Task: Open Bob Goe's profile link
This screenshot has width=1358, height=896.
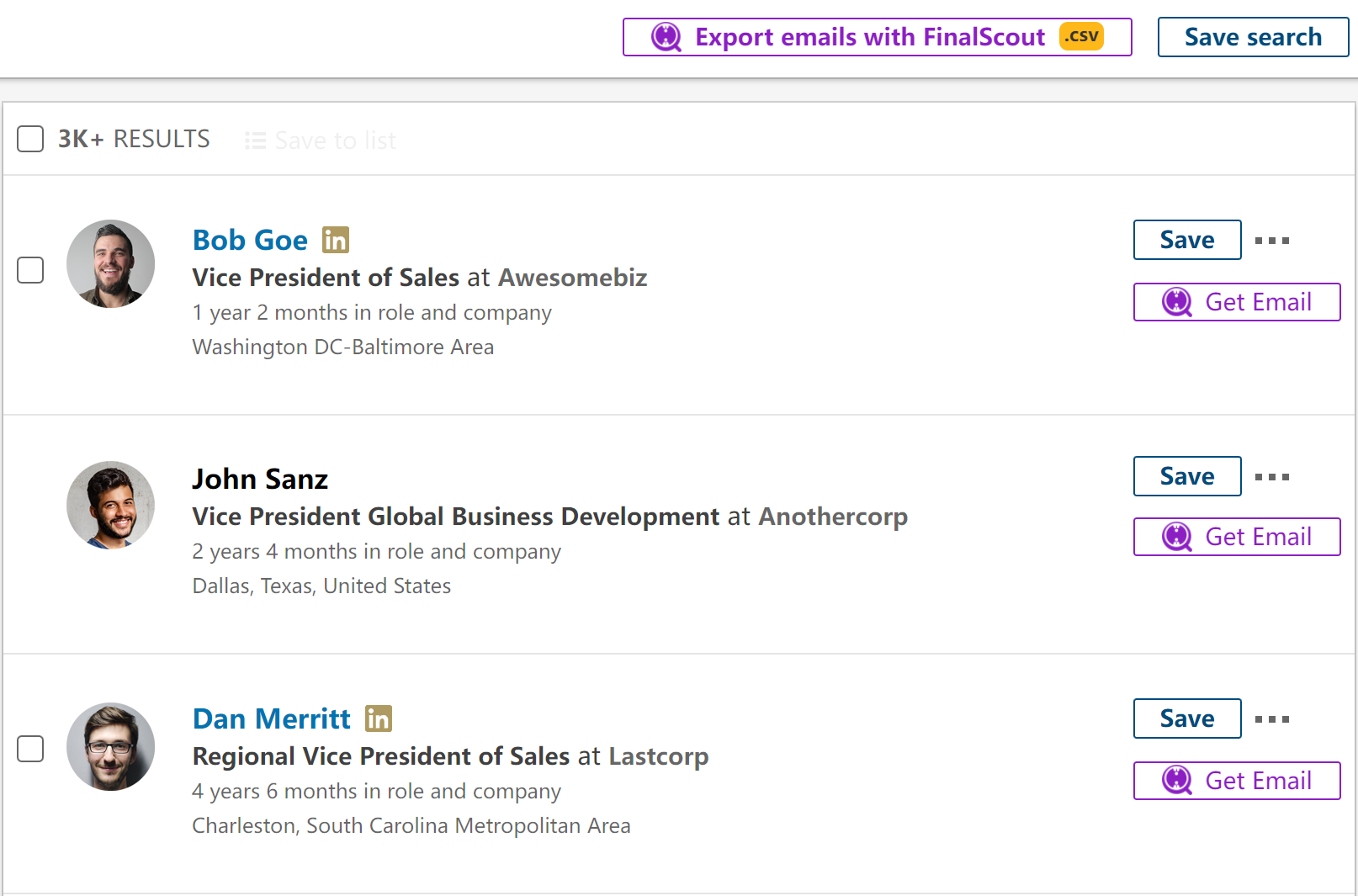Action: [250, 241]
